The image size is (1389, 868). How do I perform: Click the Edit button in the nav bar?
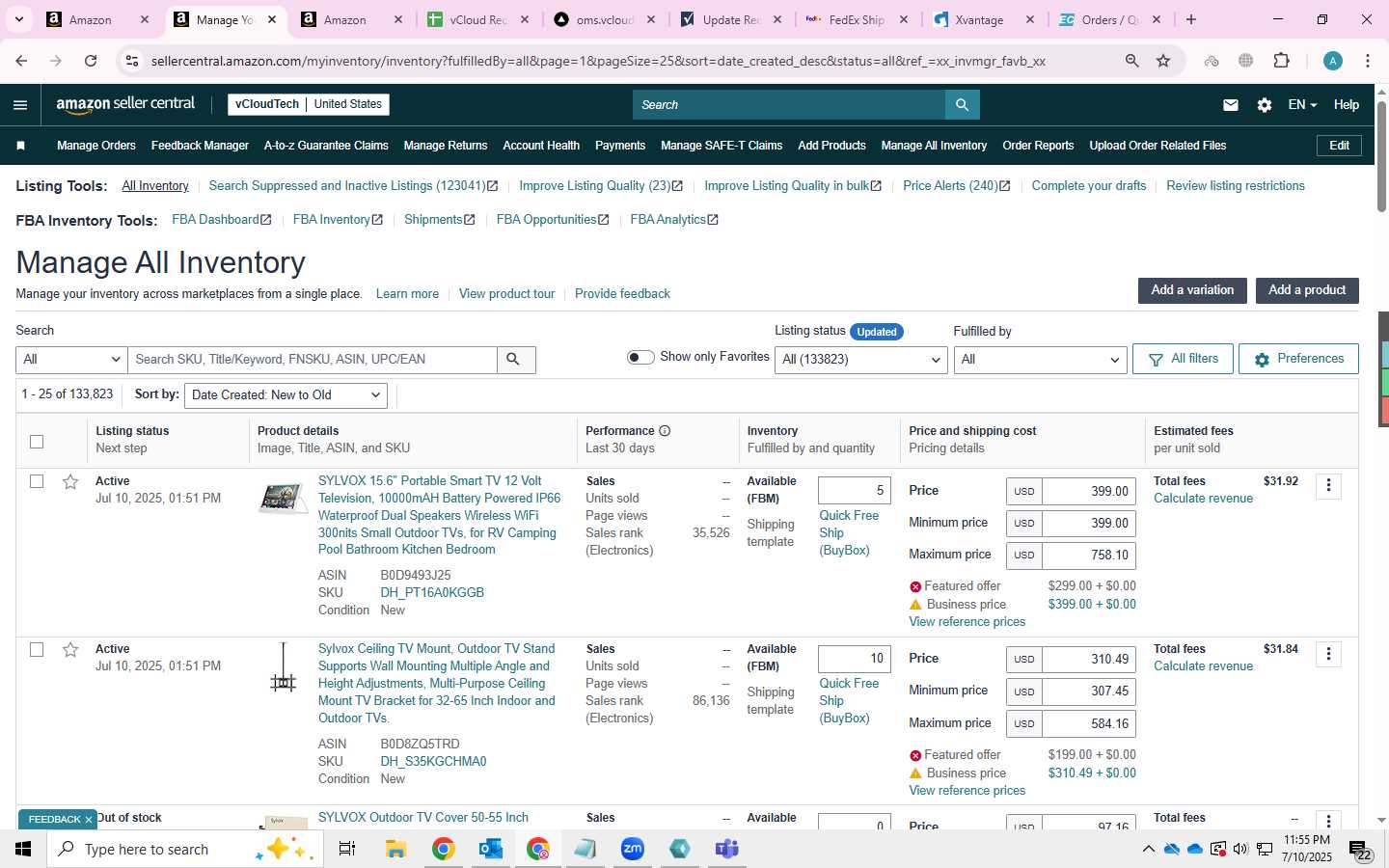click(1339, 146)
